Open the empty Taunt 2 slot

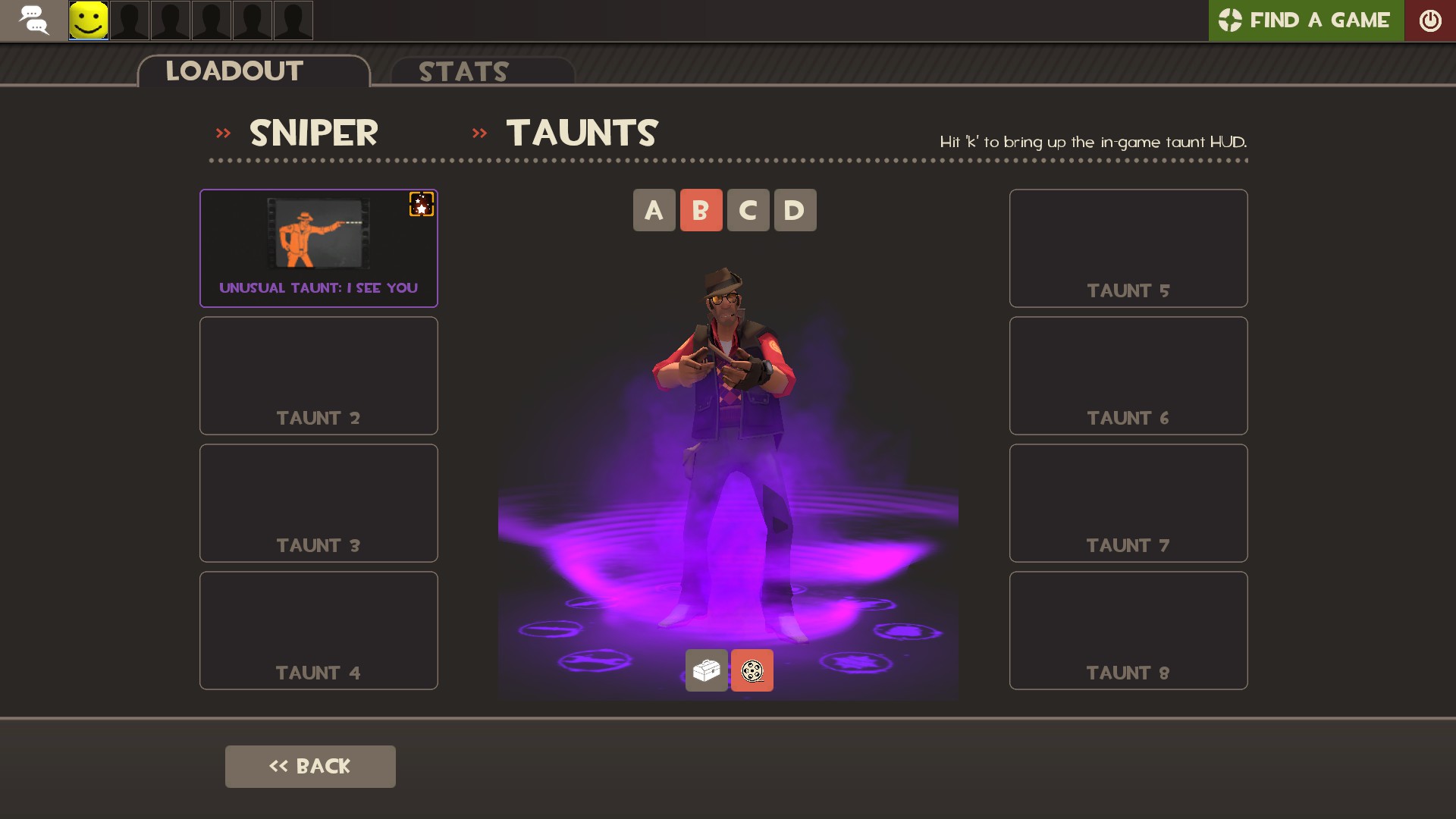[318, 376]
